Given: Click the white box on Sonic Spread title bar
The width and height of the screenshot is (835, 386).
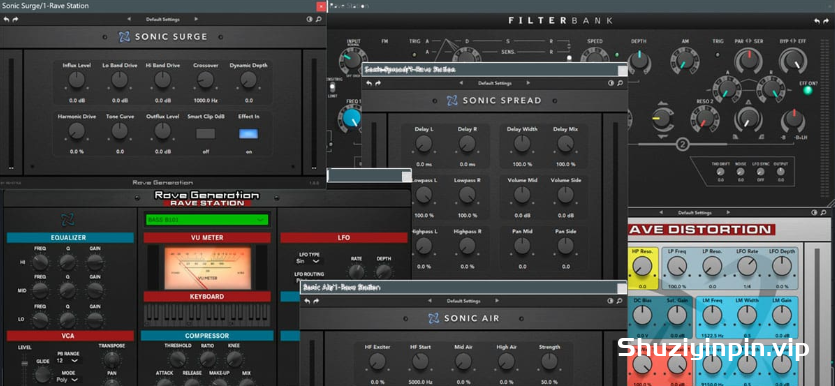Looking at the screenshot, I should coord(622,70).
